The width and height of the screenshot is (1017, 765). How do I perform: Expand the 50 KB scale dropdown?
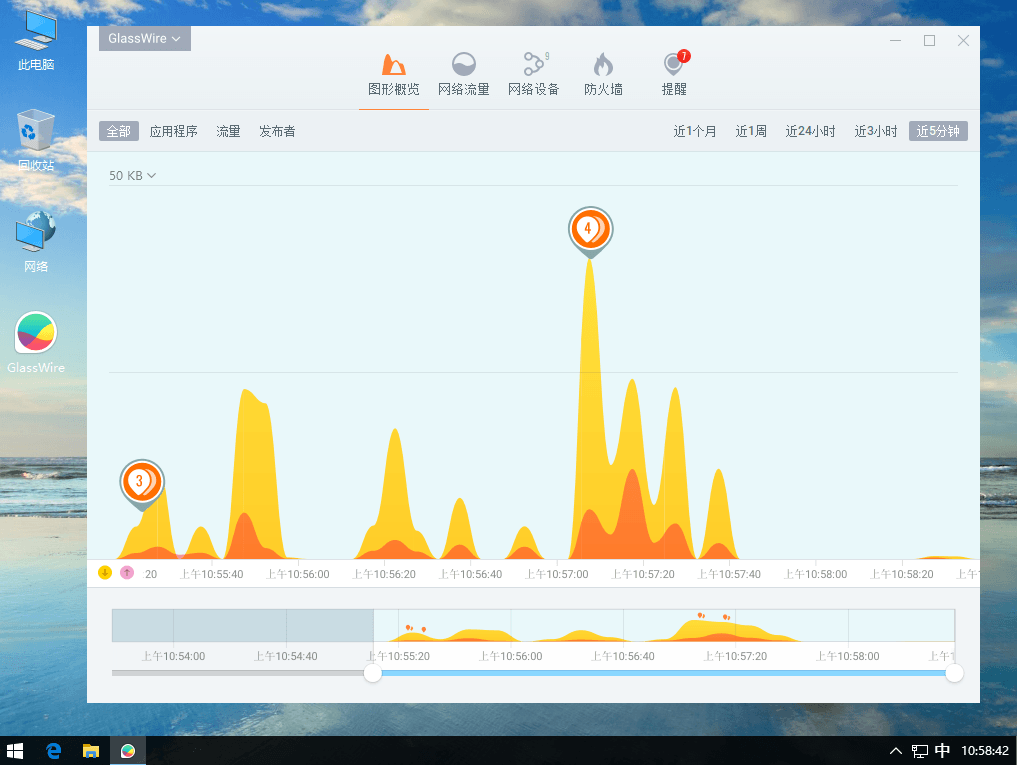(x=132, y=175)
